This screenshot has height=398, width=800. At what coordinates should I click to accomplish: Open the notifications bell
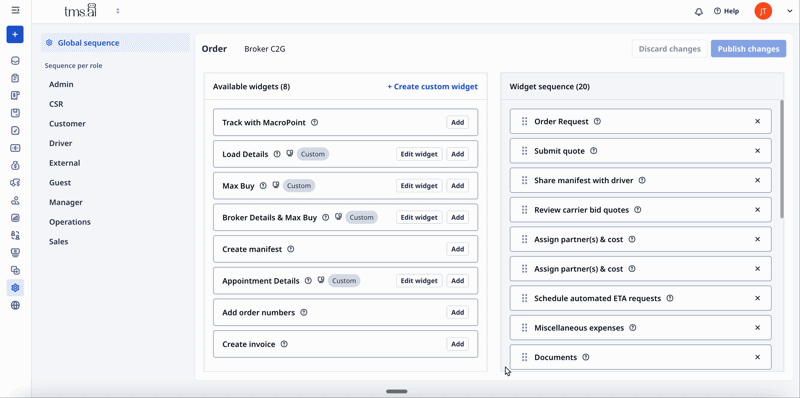click(699, 11)
